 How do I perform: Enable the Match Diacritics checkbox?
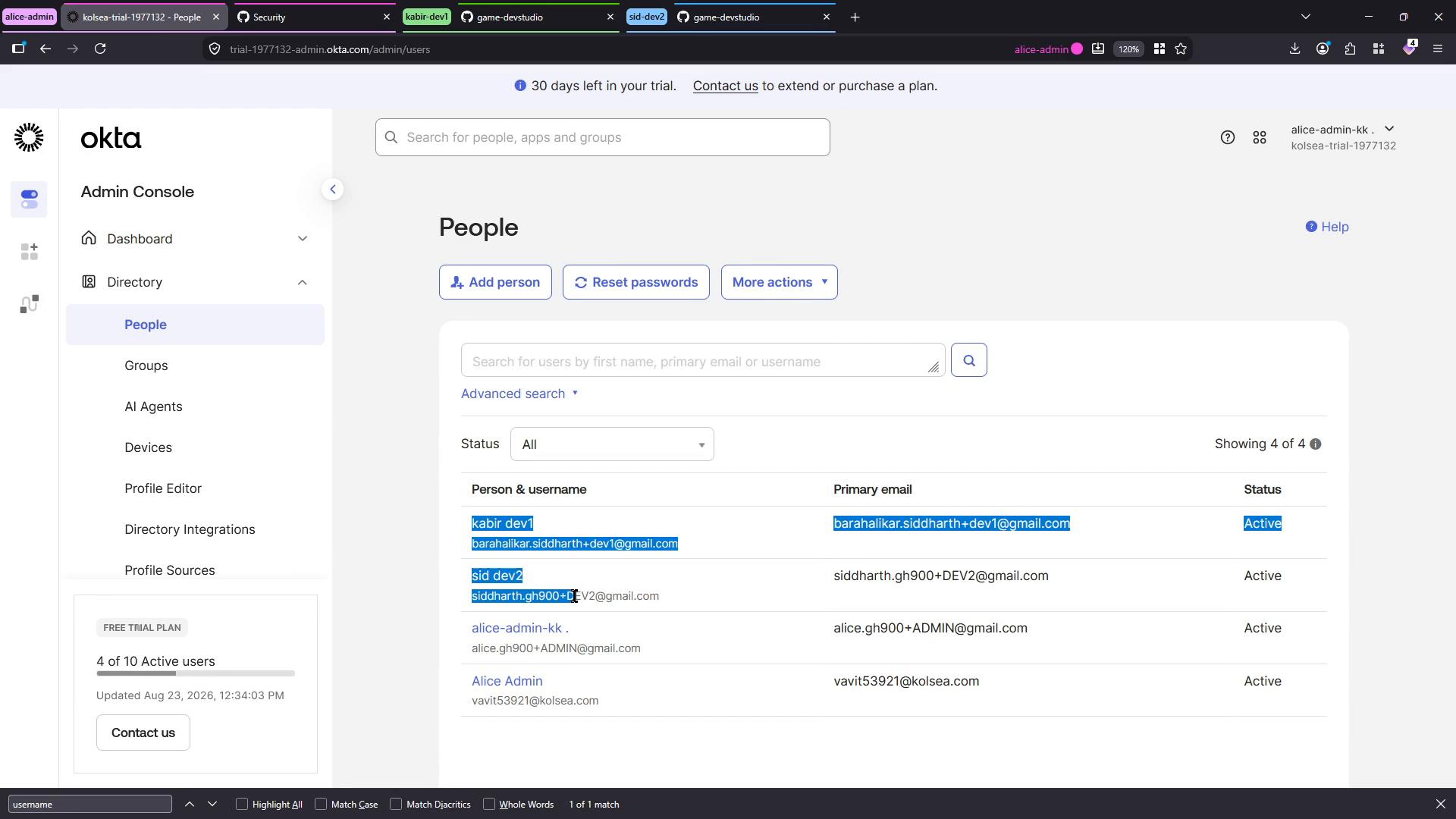[x=396, y=804]
